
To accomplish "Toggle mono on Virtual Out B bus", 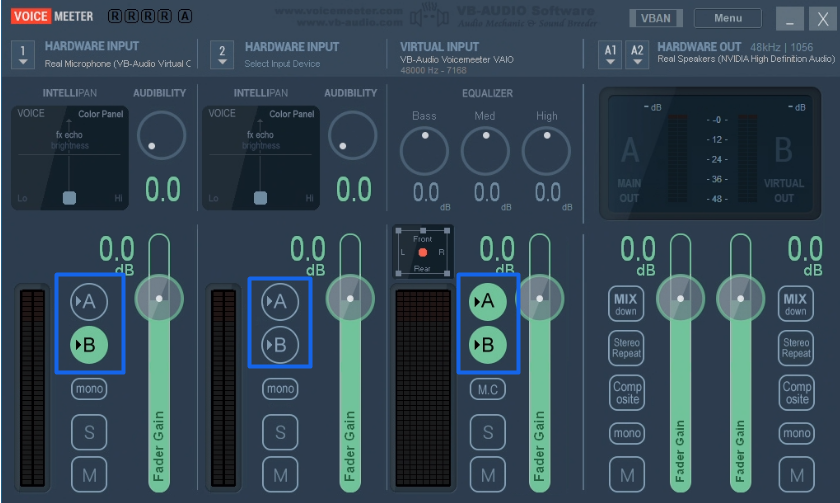I will 797,433.
